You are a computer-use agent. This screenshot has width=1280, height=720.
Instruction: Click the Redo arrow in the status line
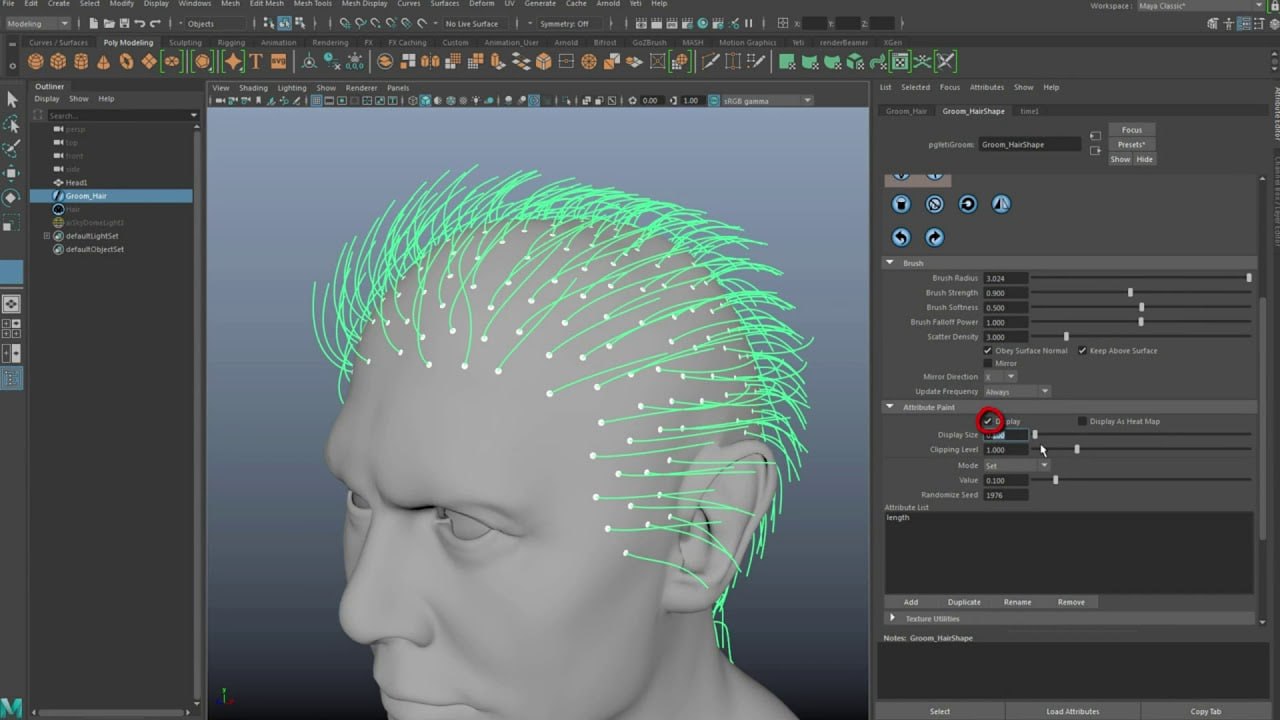[154, 23]
